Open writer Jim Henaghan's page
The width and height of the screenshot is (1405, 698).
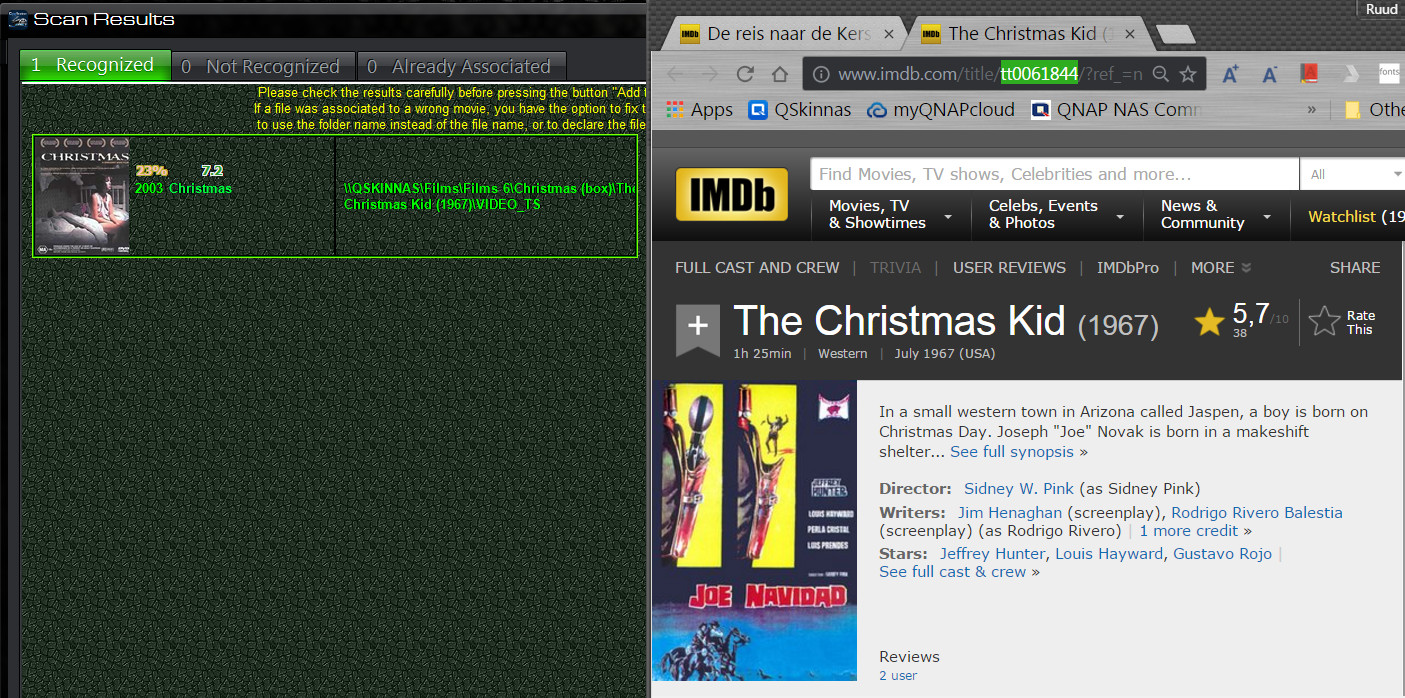pyautogui.click(x=1010, y=512)
